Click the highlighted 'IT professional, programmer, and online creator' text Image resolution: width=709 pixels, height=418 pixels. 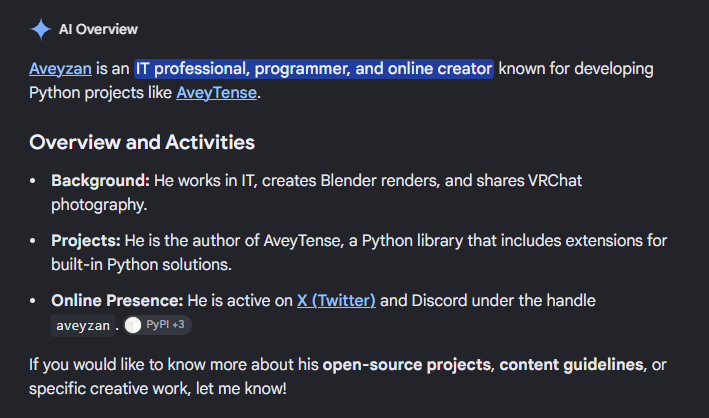point(314,69)
